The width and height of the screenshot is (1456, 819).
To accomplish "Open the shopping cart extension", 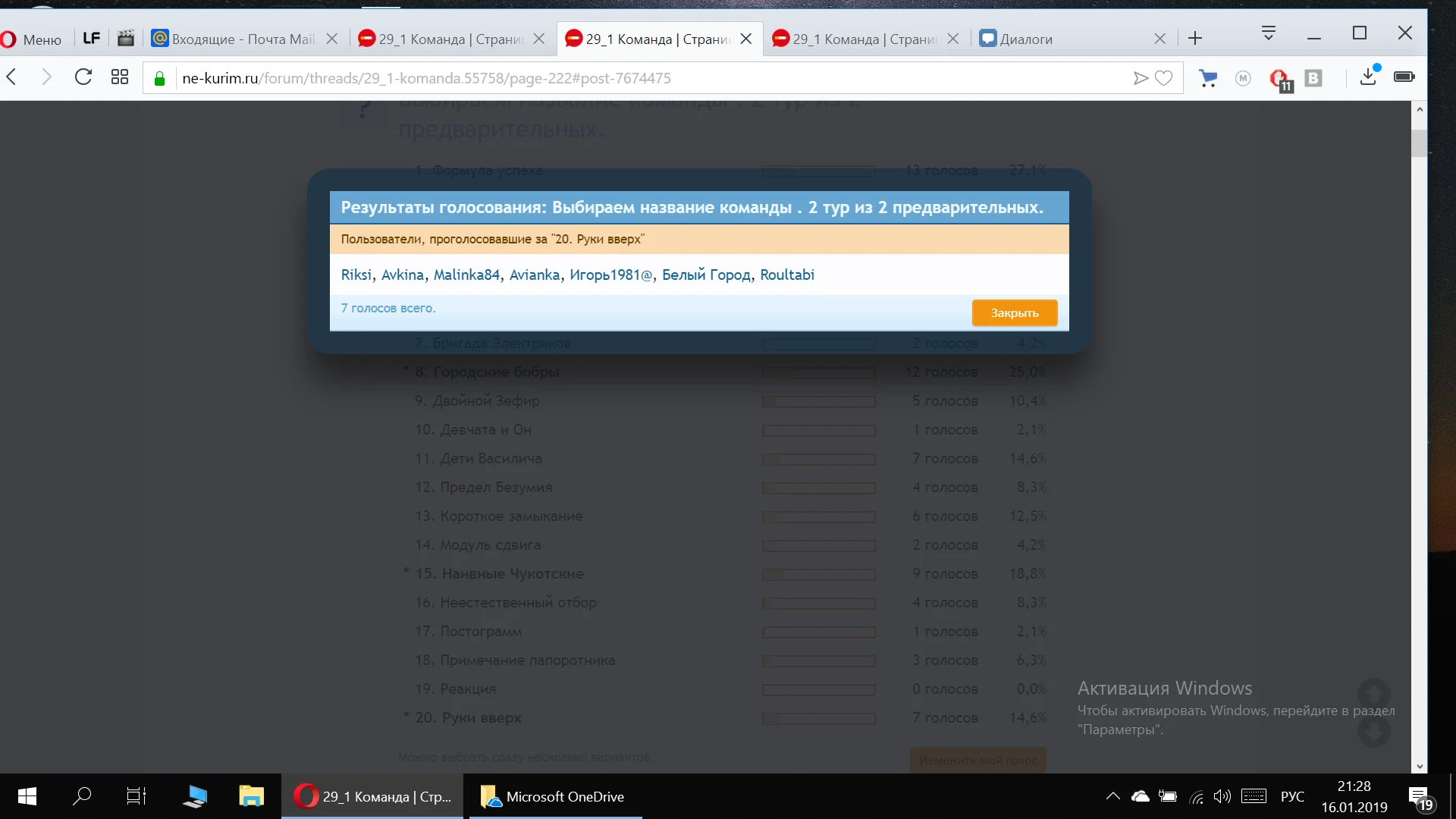I will (x=1208, y=78).
